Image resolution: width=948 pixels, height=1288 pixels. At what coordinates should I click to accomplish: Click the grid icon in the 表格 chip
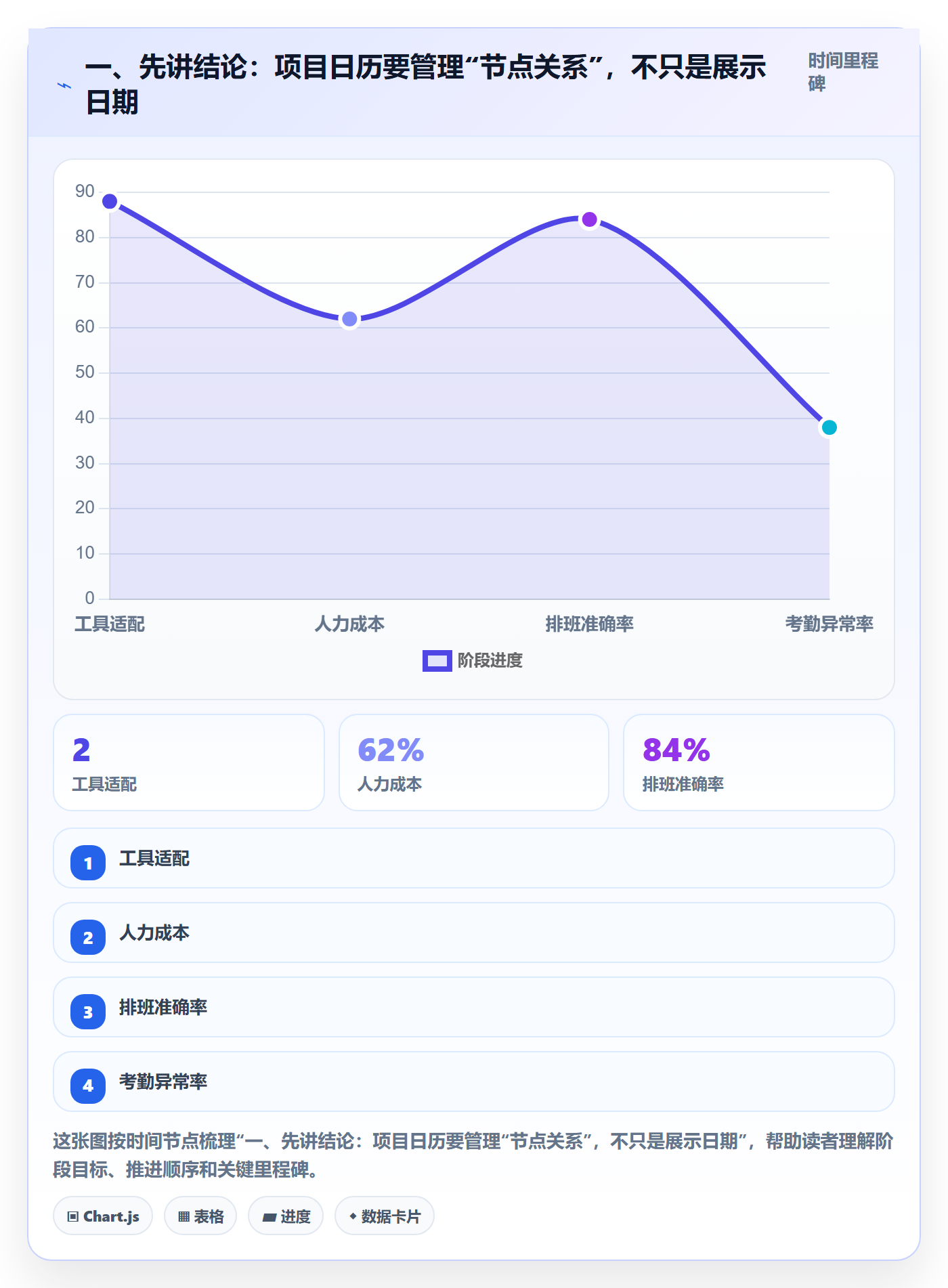[184, 1217]
